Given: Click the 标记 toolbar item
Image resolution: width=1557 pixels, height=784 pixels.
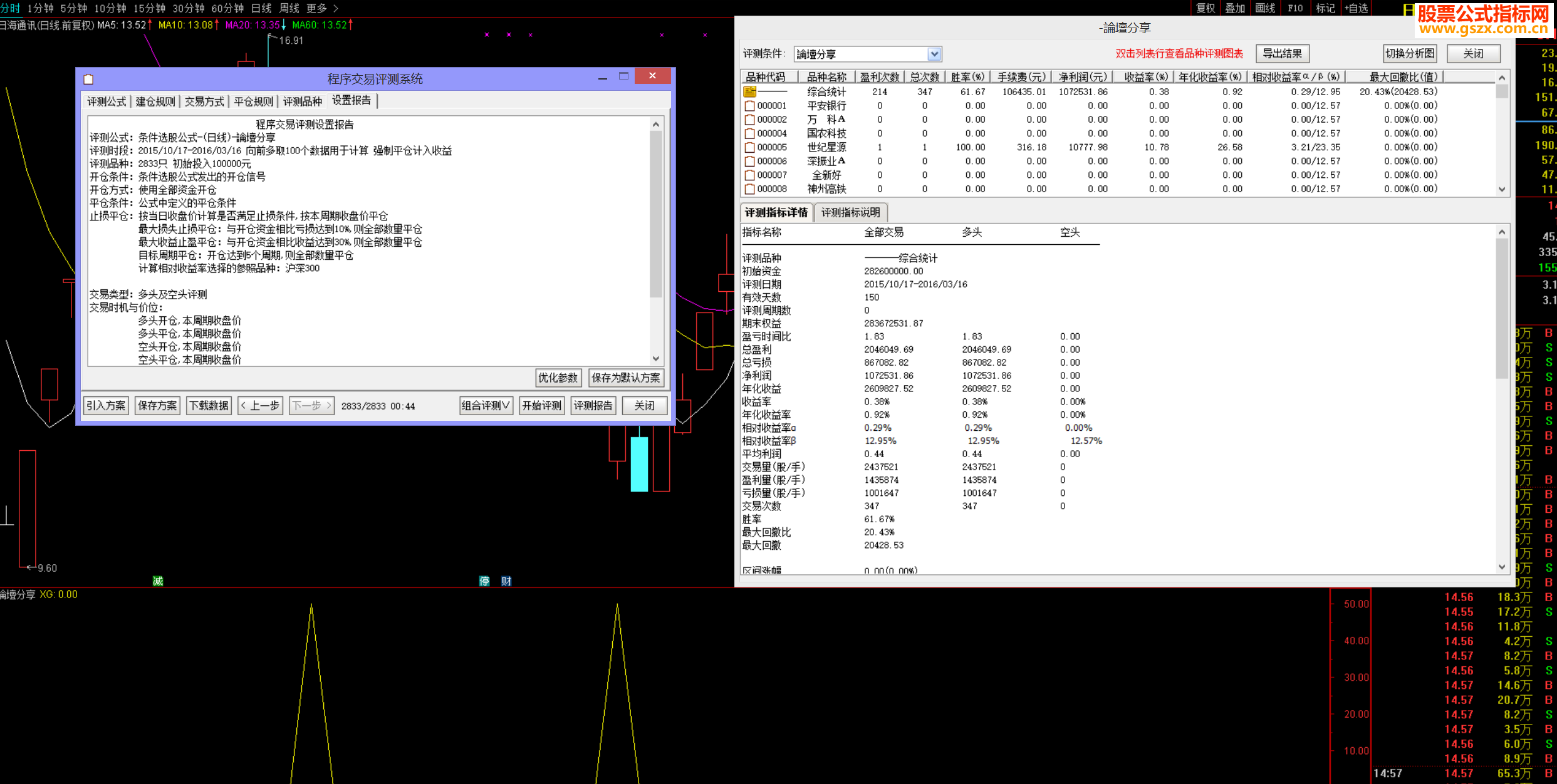Looking at the screenshot, I should (1325, 8).
